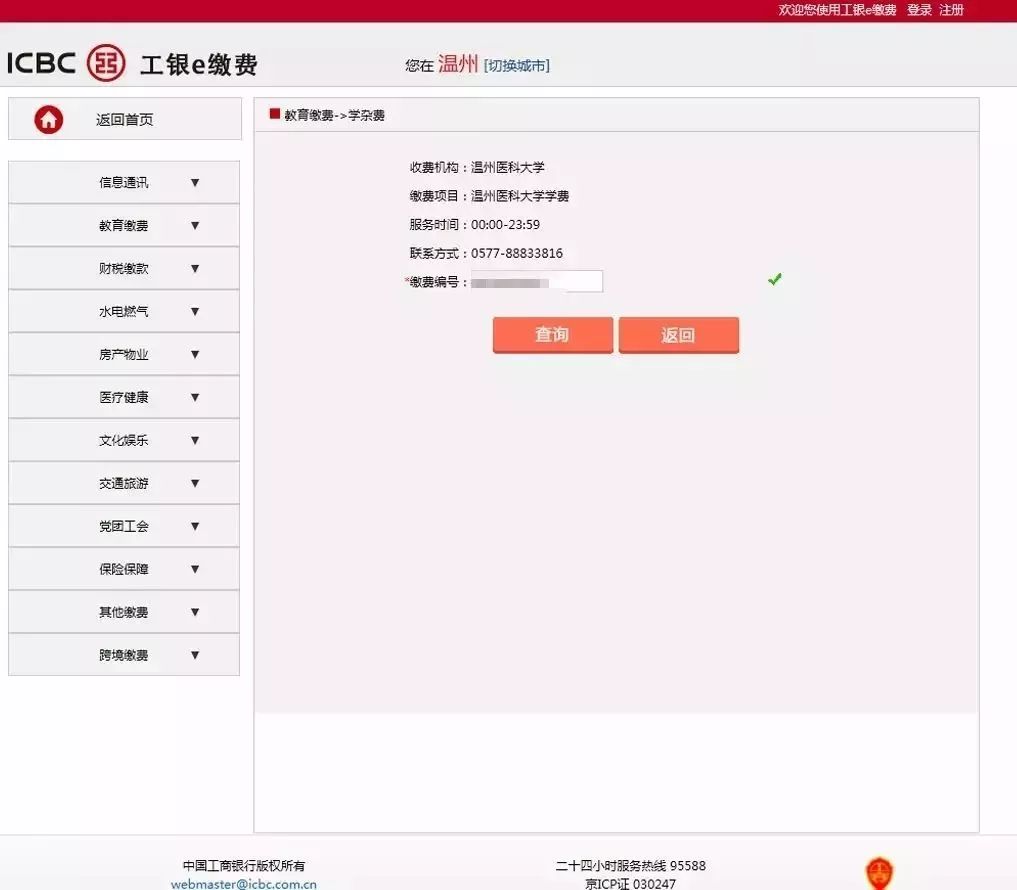
Task: Open the 财税缴款 menu category
Action: [124, 268]
